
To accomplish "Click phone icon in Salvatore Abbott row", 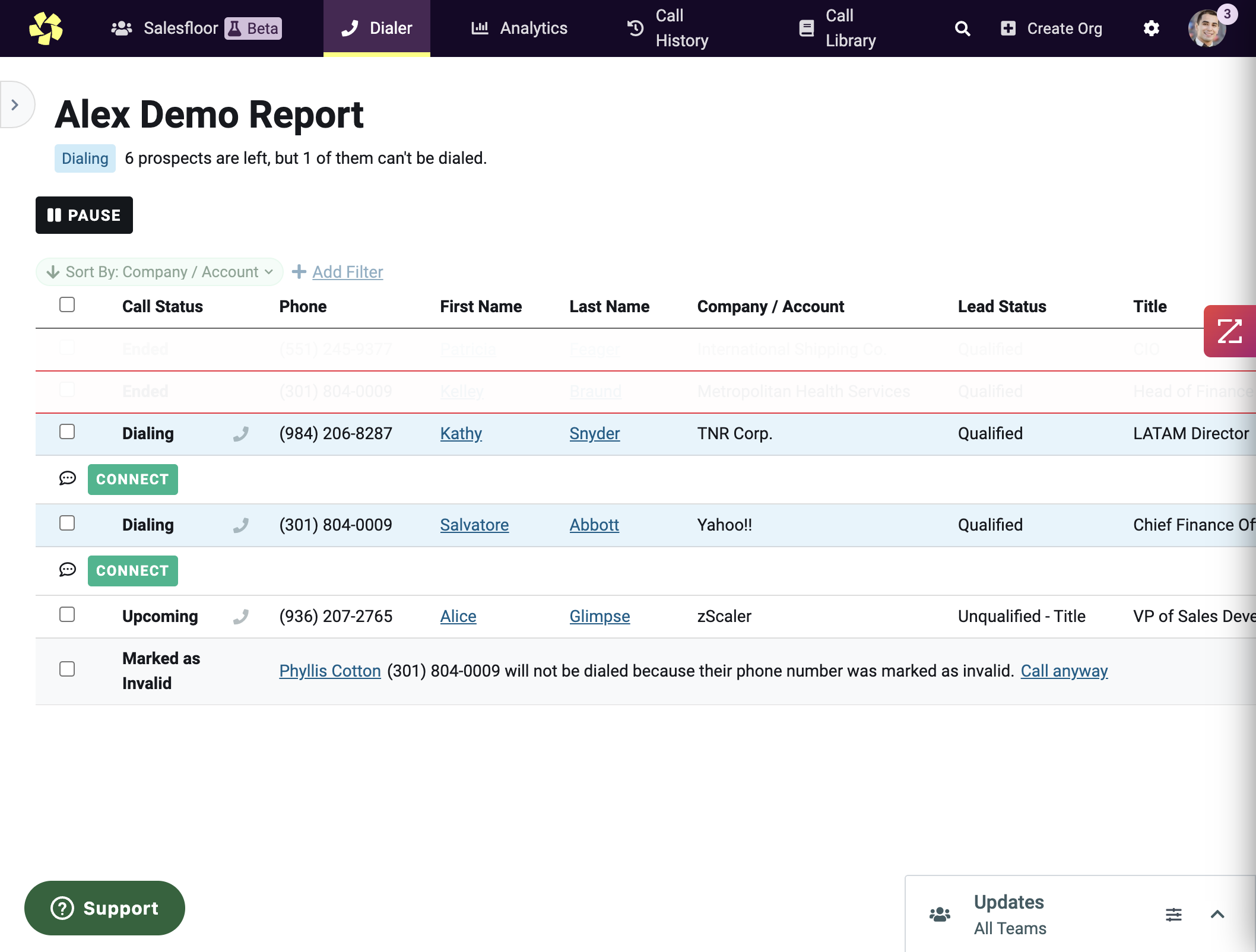I will pos(240,525).
